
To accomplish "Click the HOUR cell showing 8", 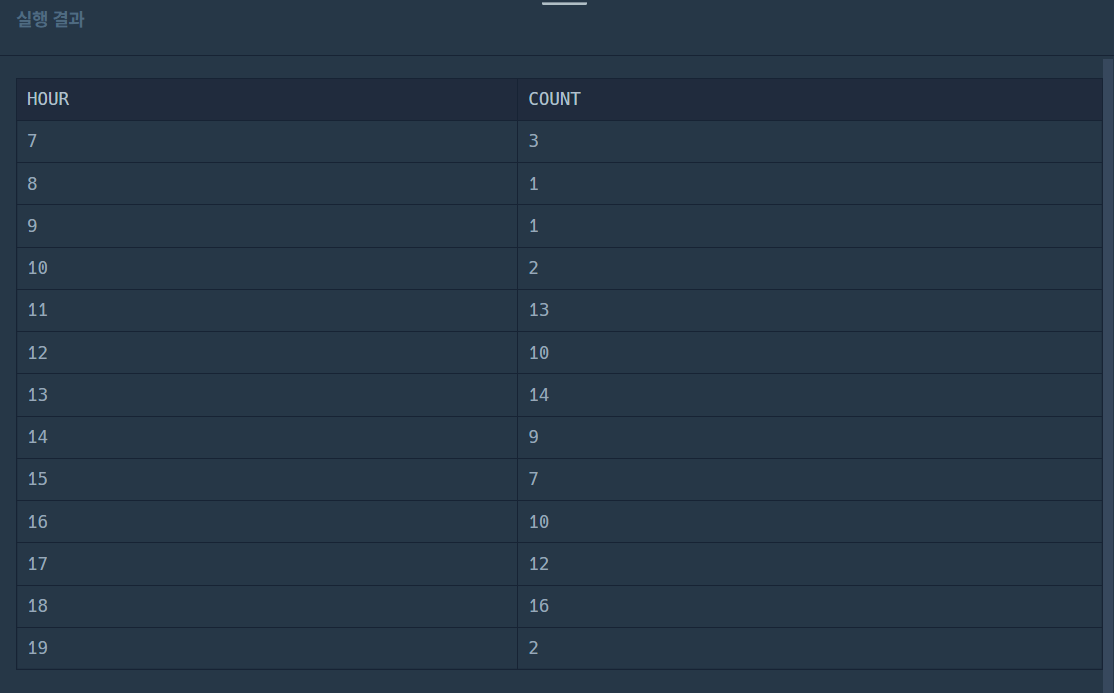I will 267,184.
